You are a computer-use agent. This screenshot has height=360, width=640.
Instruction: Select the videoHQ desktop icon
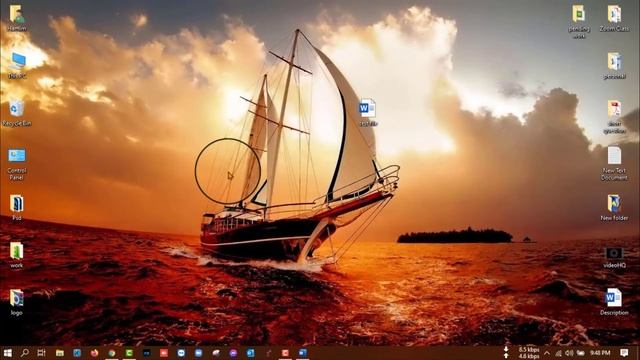click(614, 257)
